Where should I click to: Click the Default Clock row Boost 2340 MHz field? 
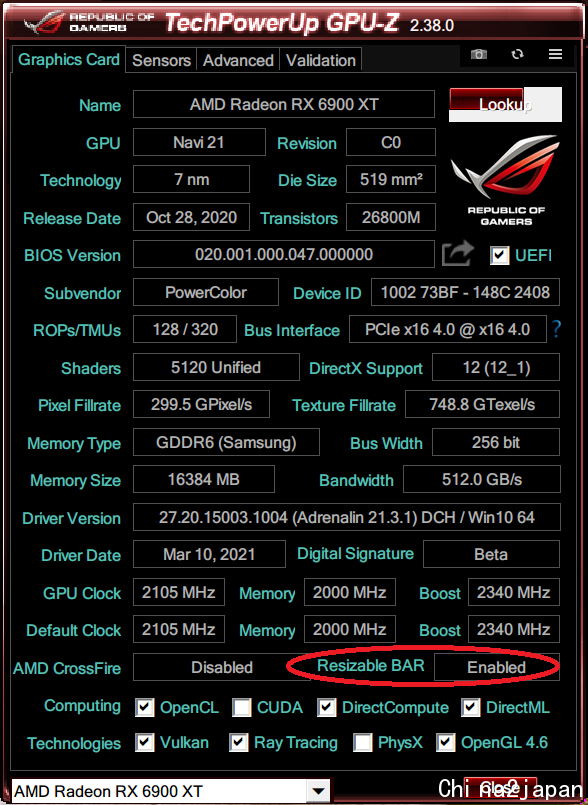point(514,629)
